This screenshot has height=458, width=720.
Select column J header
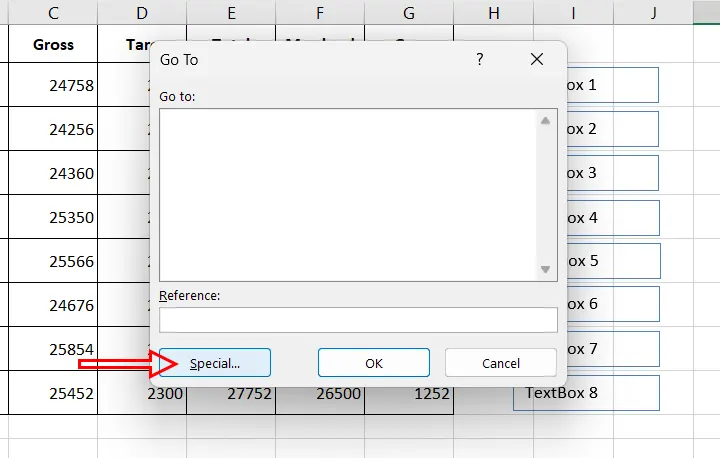pyautogui.click(x=653, y=12)
